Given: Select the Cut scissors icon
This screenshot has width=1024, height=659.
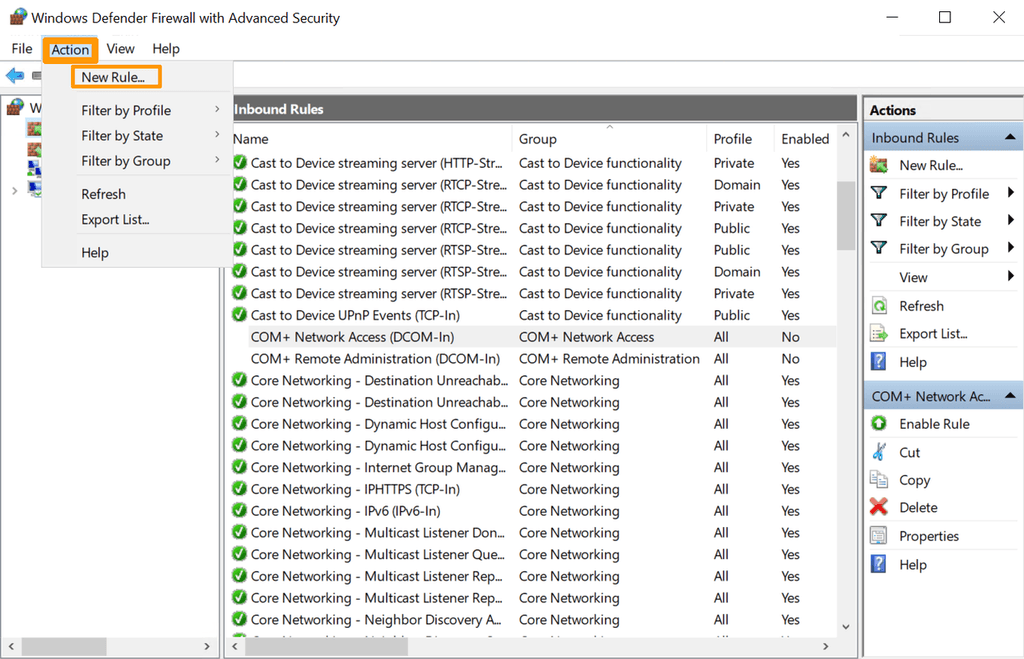Looking at the screenshot, I should pyautogui.click(x=878, y=451).
